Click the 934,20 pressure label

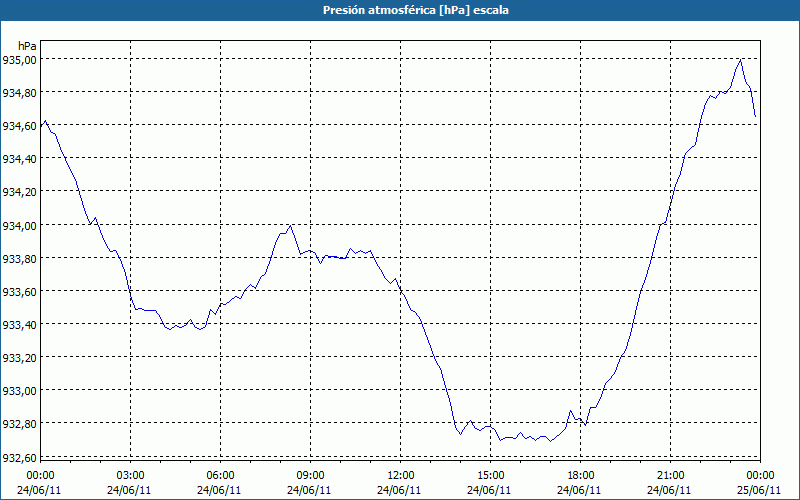pos(19,192)
